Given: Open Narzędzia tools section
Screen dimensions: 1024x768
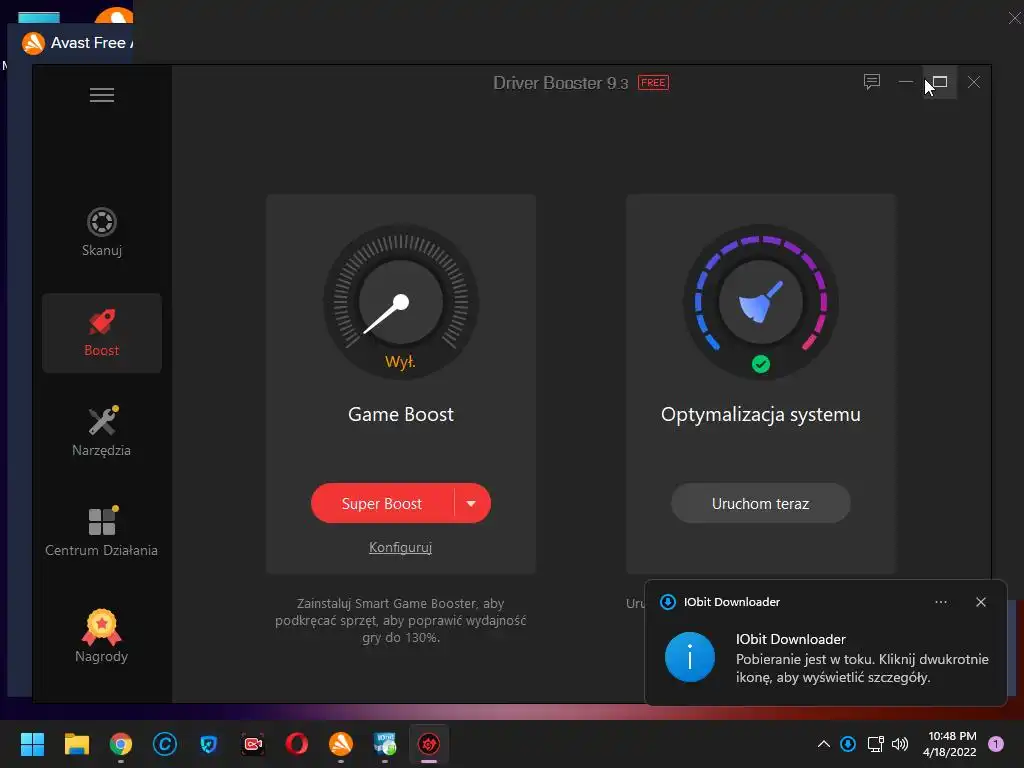Looking at the screenshot, I should (x=102, y=432).
